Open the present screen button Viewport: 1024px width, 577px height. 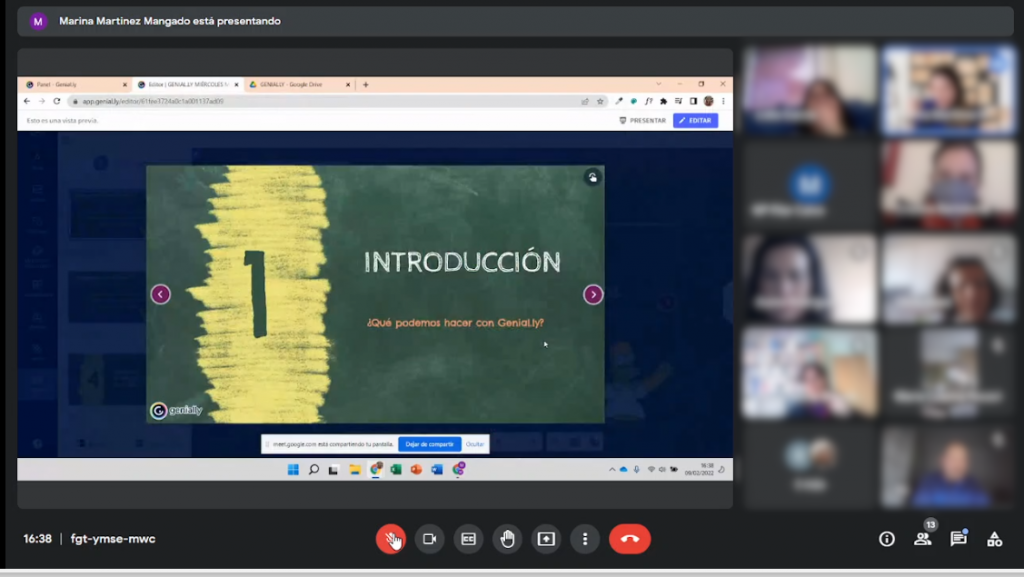(x=546, y=539)
